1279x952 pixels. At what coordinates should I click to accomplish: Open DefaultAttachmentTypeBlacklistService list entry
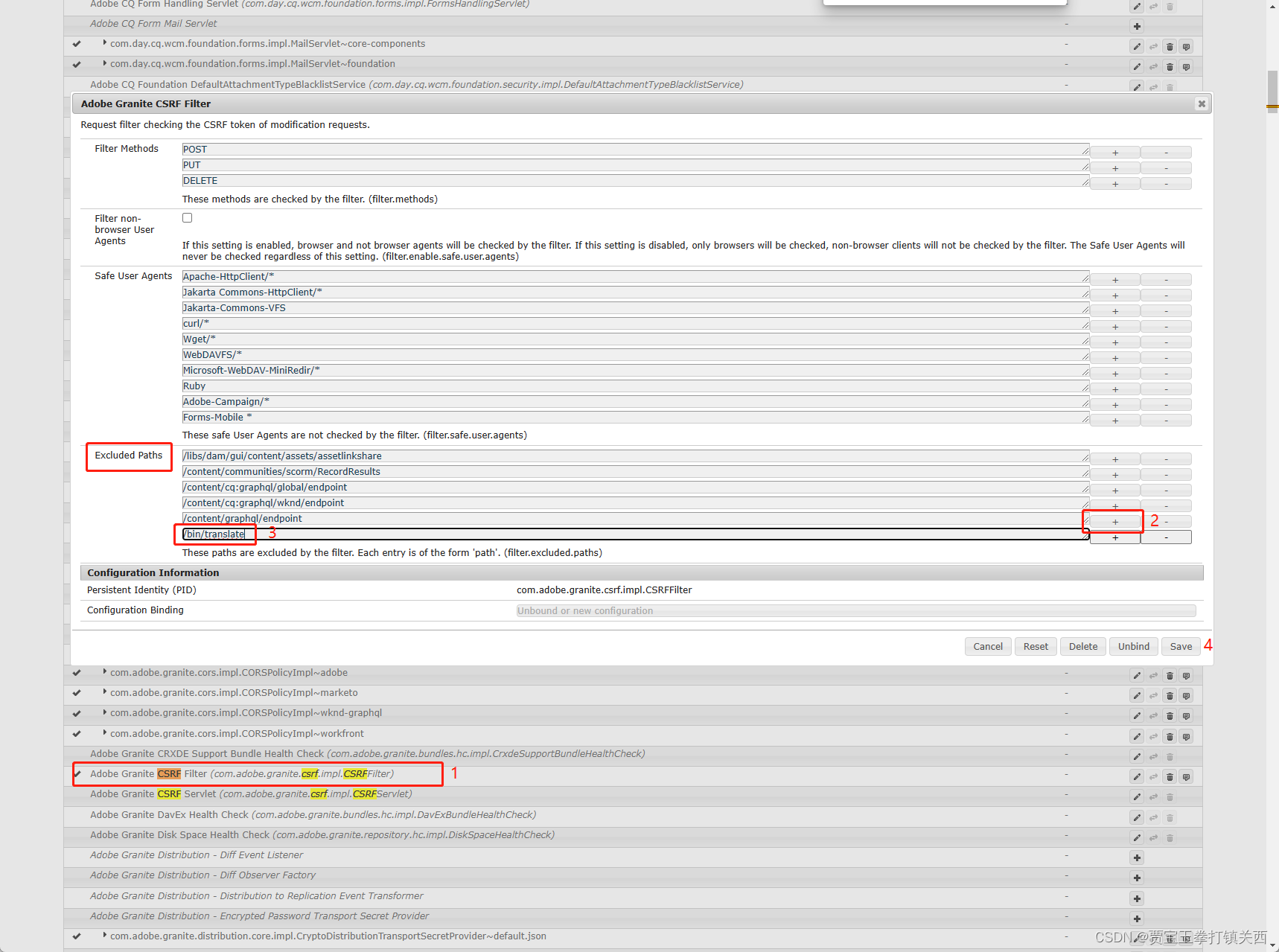click(x=417, y=85)
